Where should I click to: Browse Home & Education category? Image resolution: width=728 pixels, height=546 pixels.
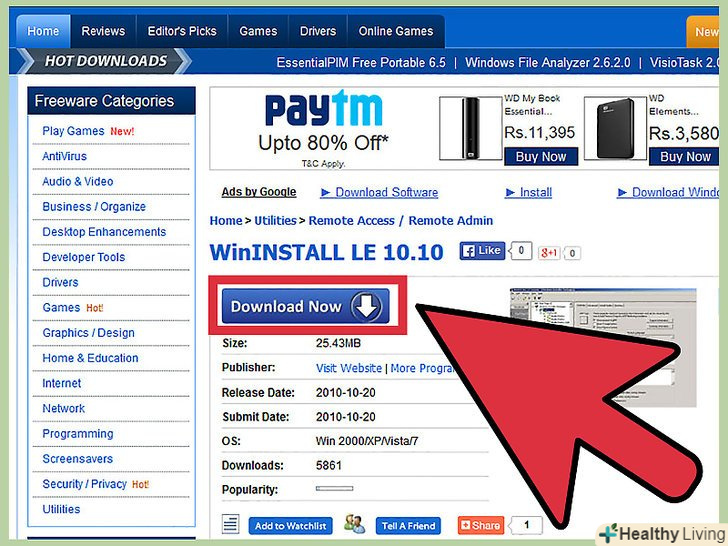click(x=90, y=358)
